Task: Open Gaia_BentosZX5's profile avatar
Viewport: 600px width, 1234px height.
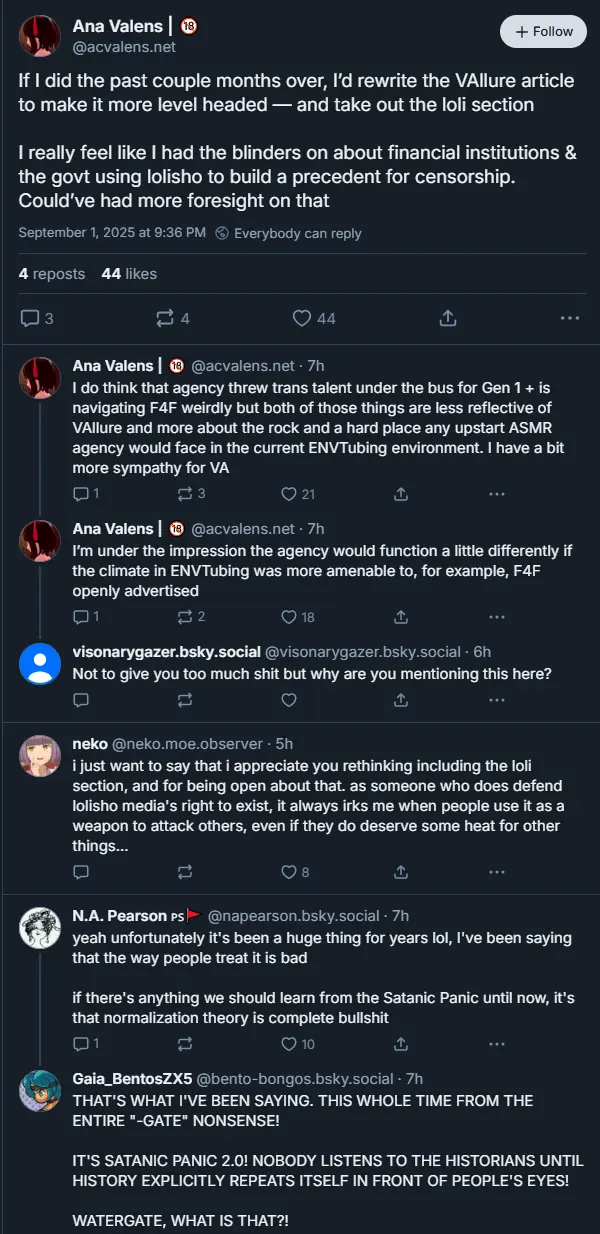Action: coord(40,1090)
